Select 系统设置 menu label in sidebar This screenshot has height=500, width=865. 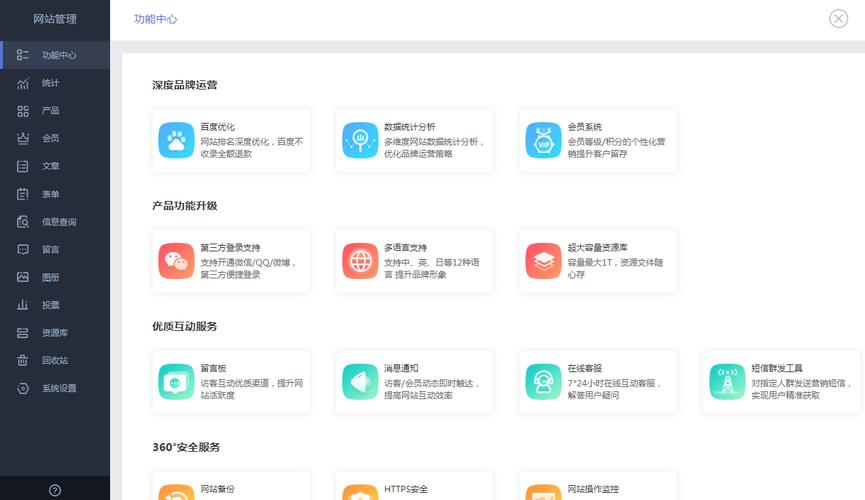click(x=59, y=388)
